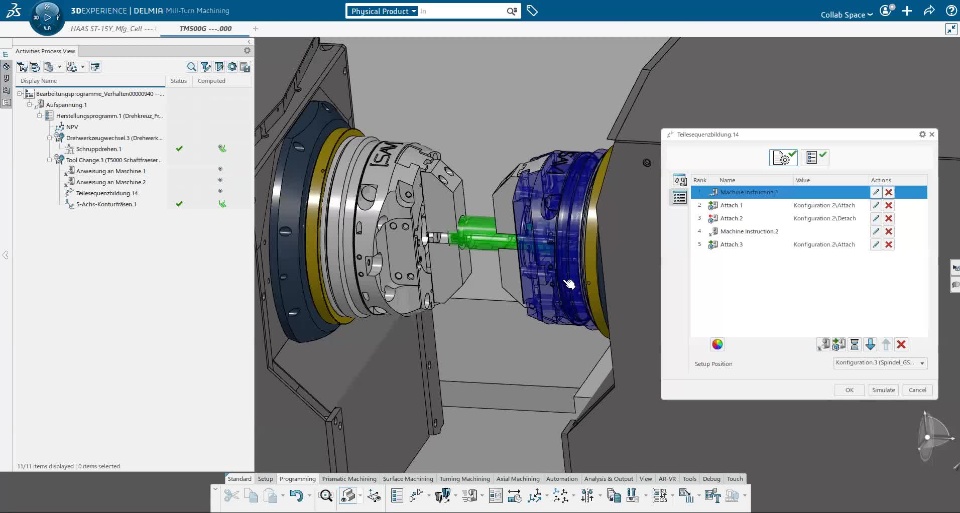The image size is (960, 513).
Task: Click the search magnifier in top bar
Action: click(511, 11)
